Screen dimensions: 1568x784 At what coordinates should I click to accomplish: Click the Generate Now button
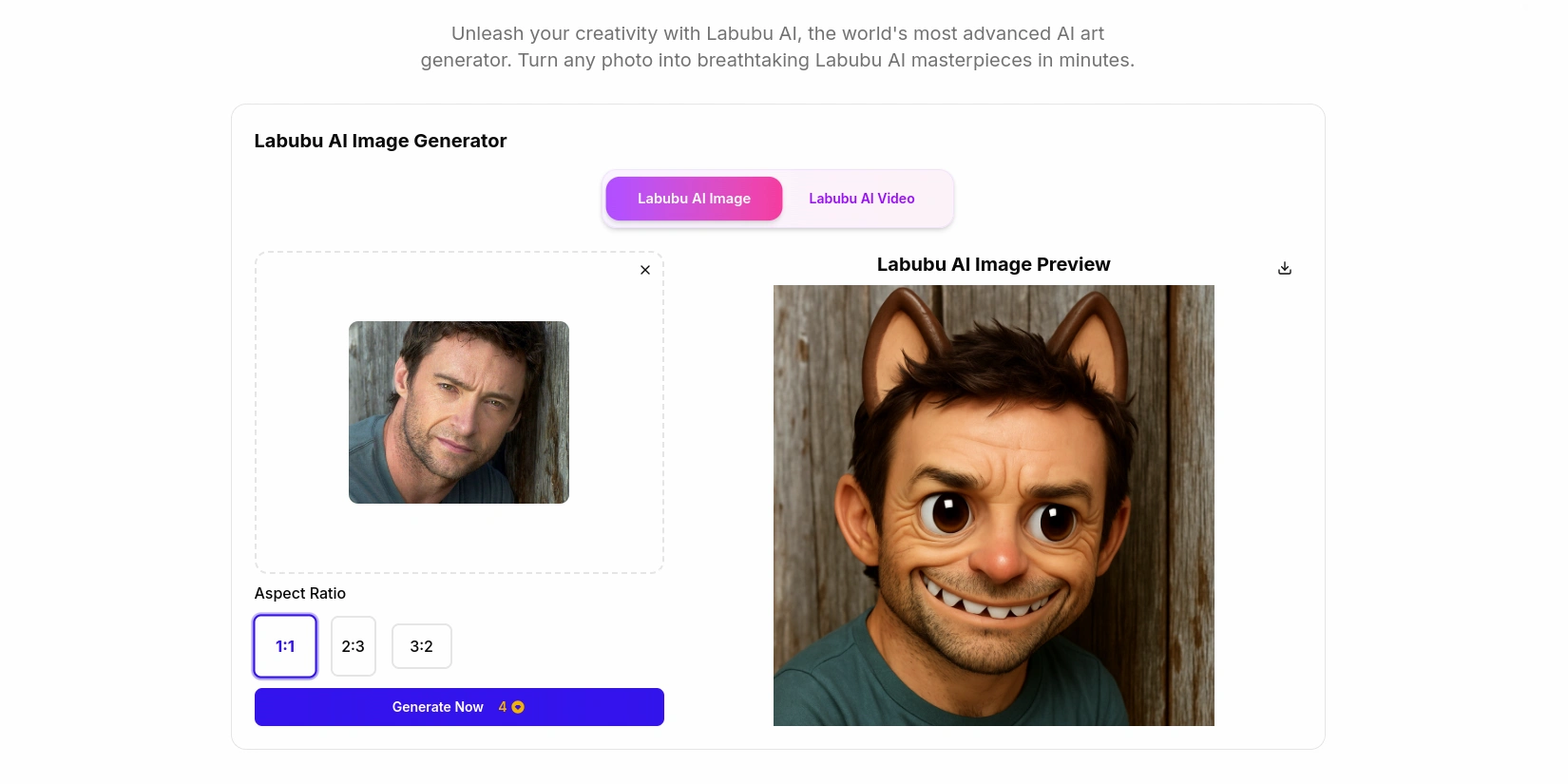[x=459, y=707]
